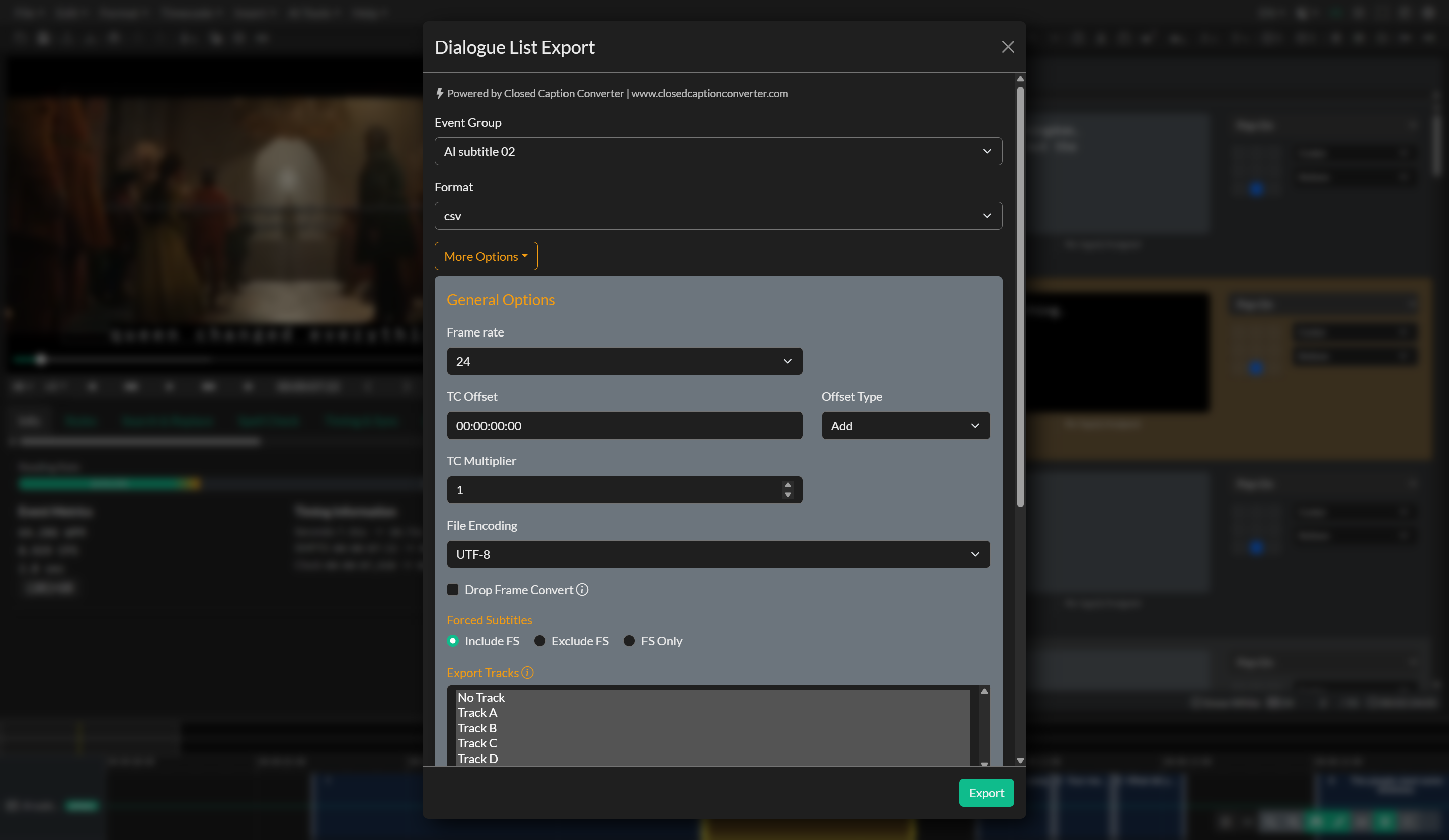Collapse the More Options button
The width and height of the screenshot is (1449, 840).
(486, 256)
